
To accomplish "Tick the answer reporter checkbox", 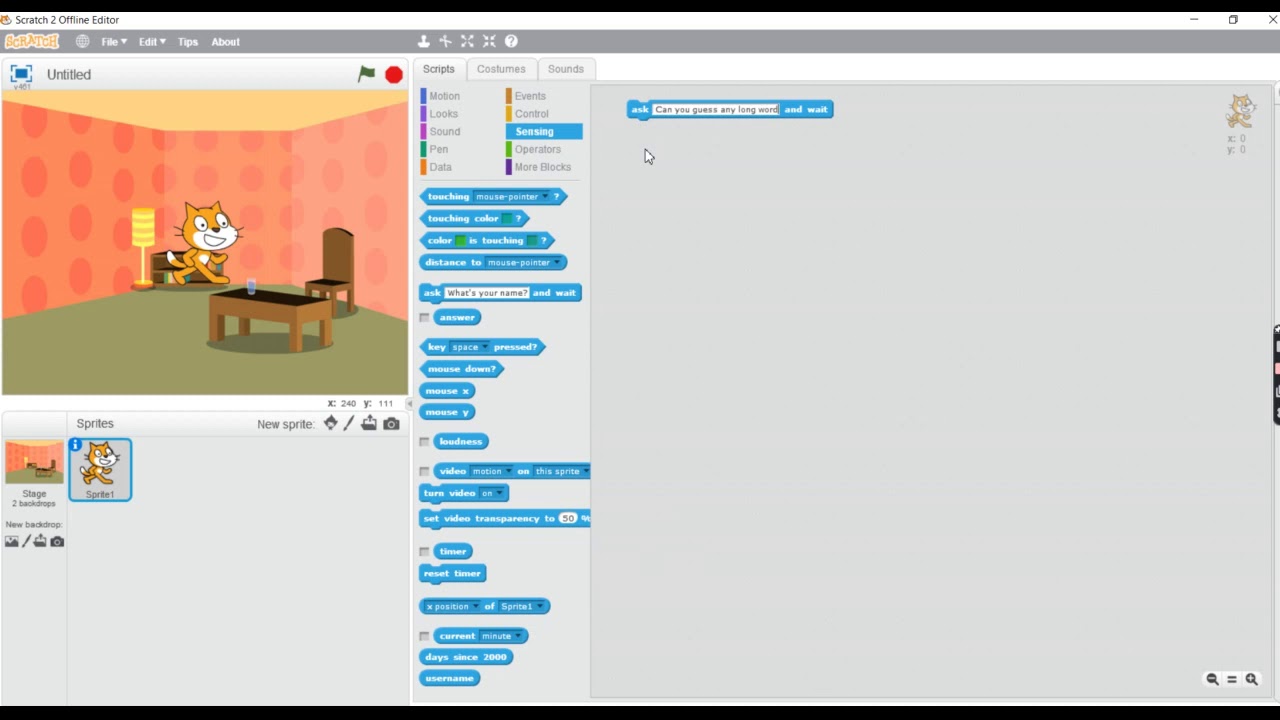I will coord(424,317).
